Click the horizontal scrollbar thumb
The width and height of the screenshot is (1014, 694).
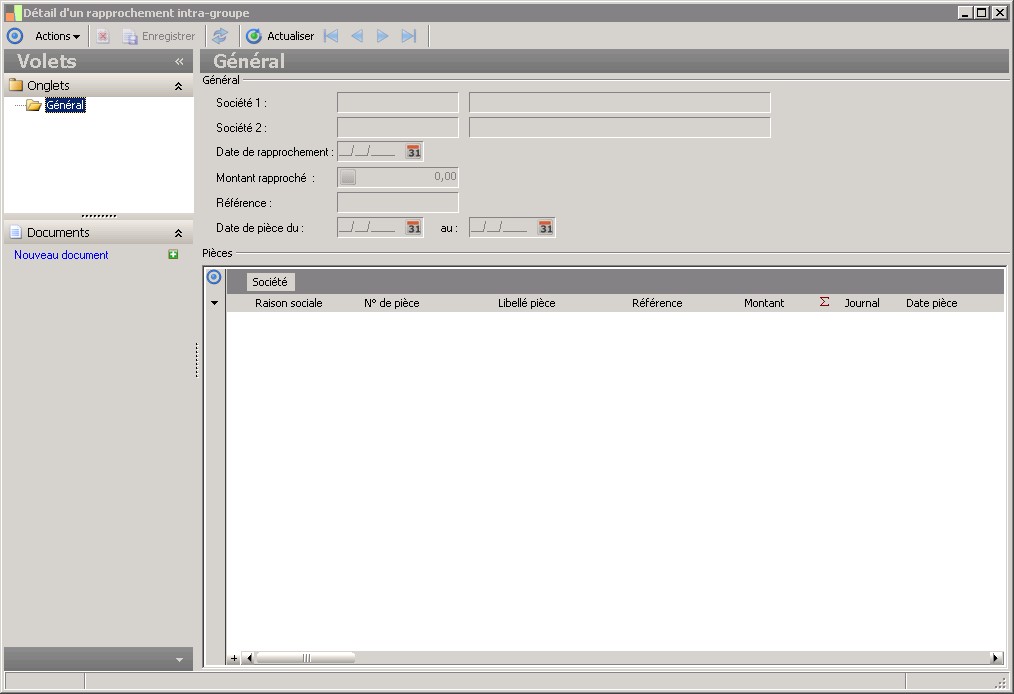click(x=305, y=658)
